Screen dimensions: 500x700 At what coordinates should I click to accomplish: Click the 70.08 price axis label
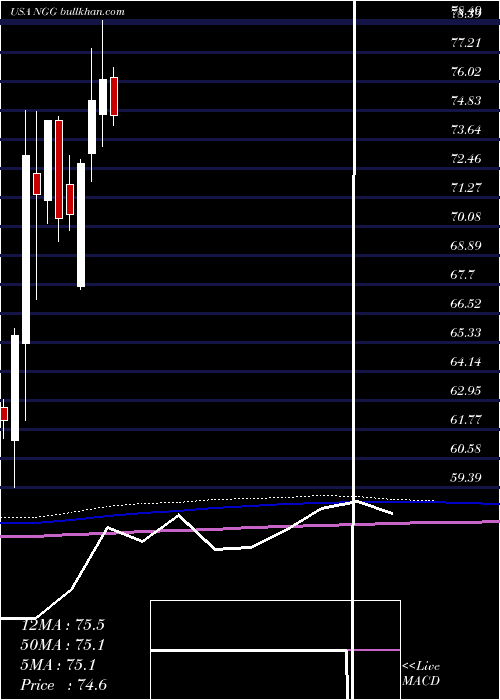point(466,217)
